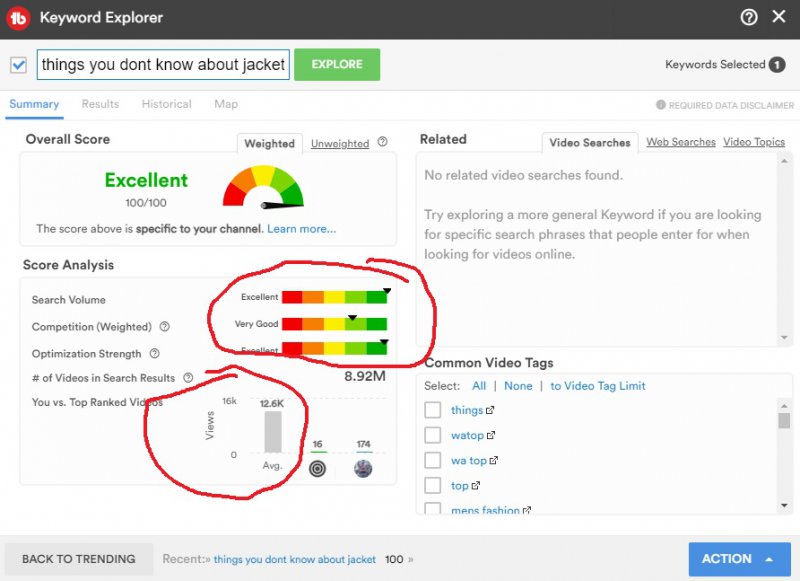Click the help icon next to Unweighted
Image resolution: width=800 pixels, height=581 pixels.
382,143
